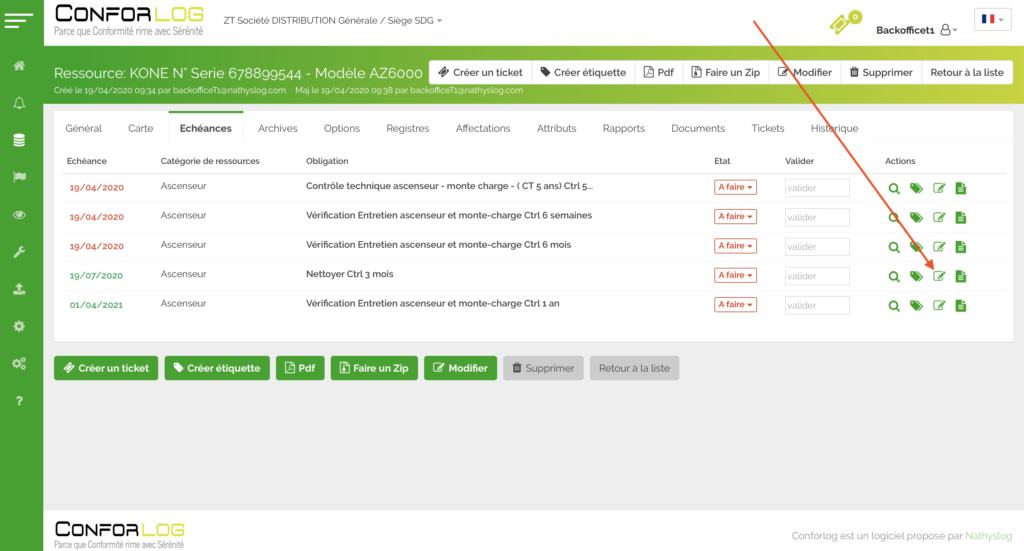The height and width of the screenshot is (551, 1024).
Task: Open the notifications bell in the sidebar
Action: [x=19, y=103]
